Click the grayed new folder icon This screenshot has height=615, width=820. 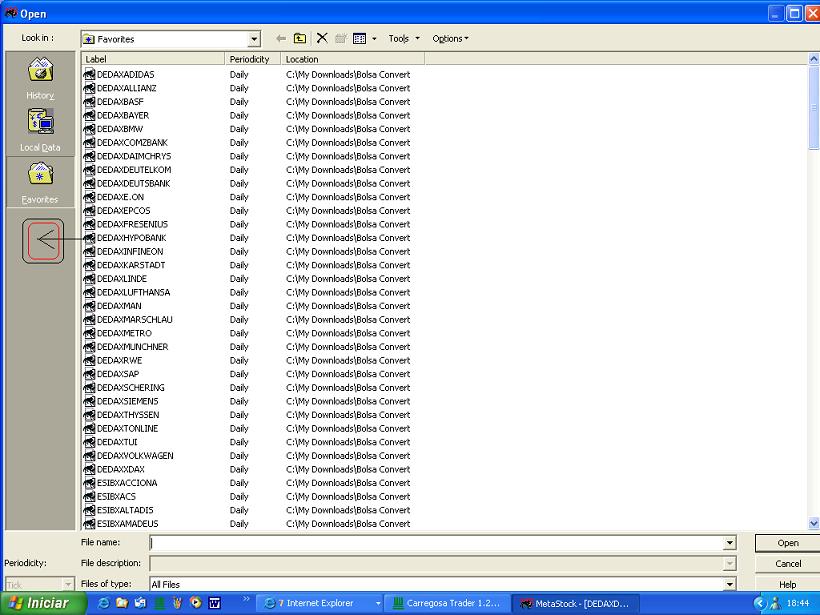340,39
